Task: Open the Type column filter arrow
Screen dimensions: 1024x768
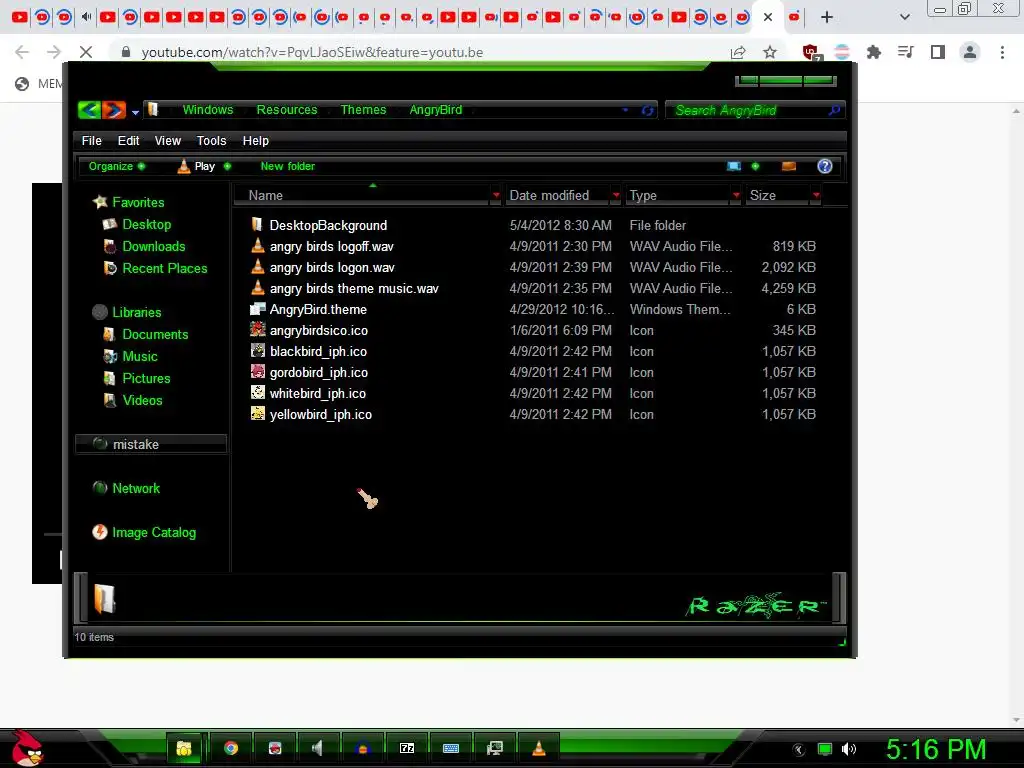Action: click(x=736, y=195)
